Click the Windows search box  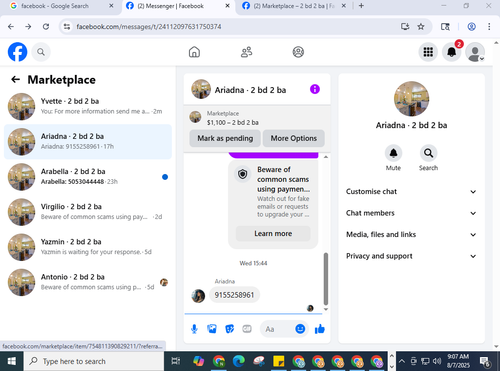(x=94, y=361)
